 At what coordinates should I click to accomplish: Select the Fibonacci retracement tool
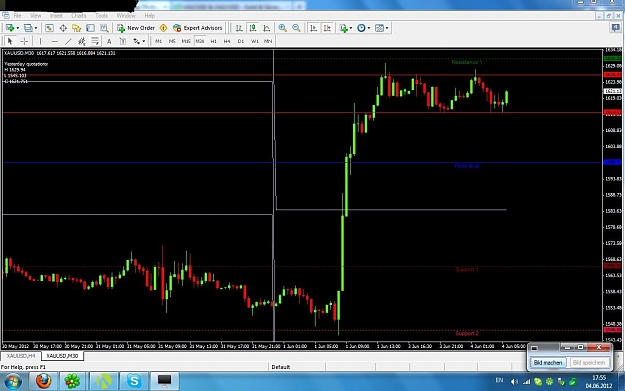pos(95,41)
